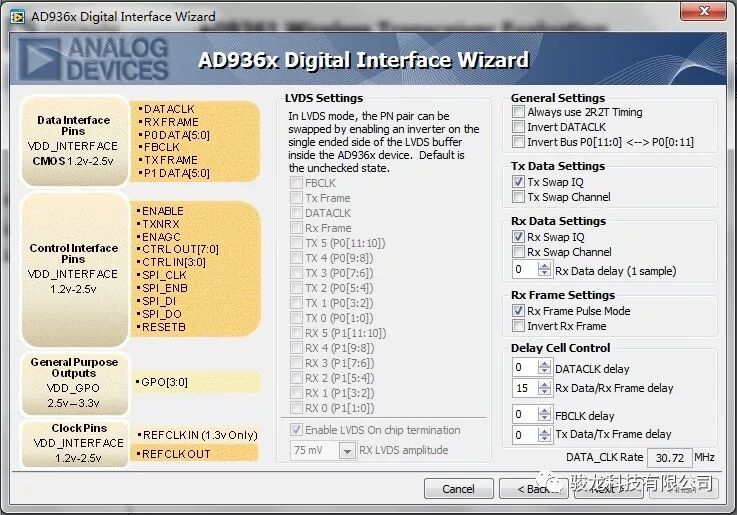Uncheck Tx Swap IQ option
This screenshot has width=737, height=515.
pos(518,182)
